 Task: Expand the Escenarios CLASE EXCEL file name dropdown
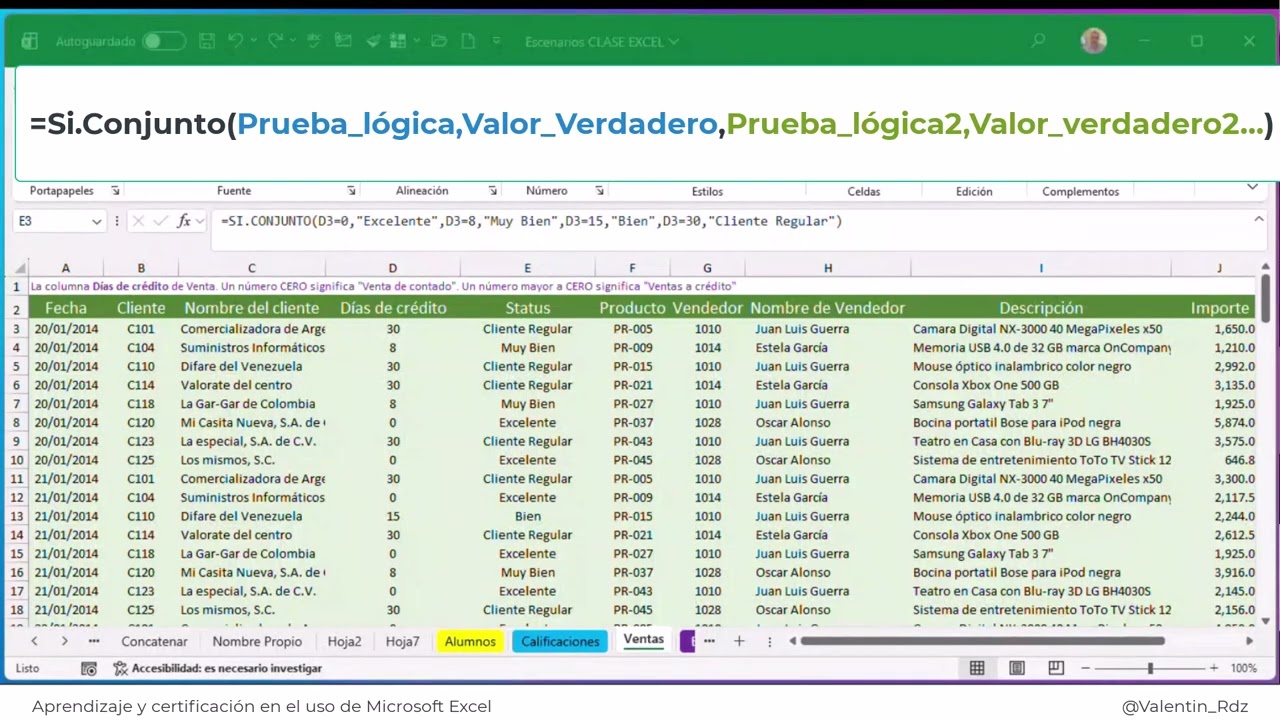pyautogui.click(x=673, y=42)
